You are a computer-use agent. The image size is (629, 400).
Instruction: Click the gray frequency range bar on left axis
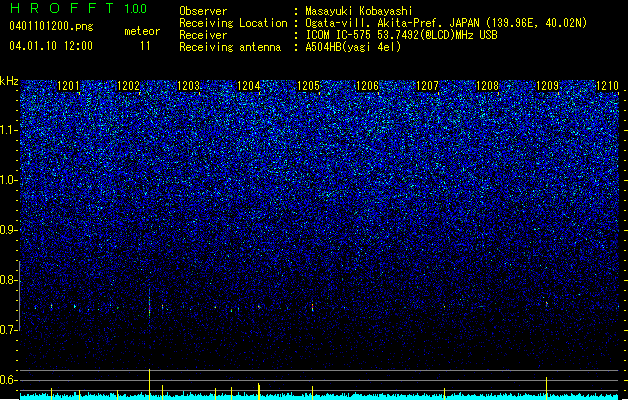pos(19,296)
